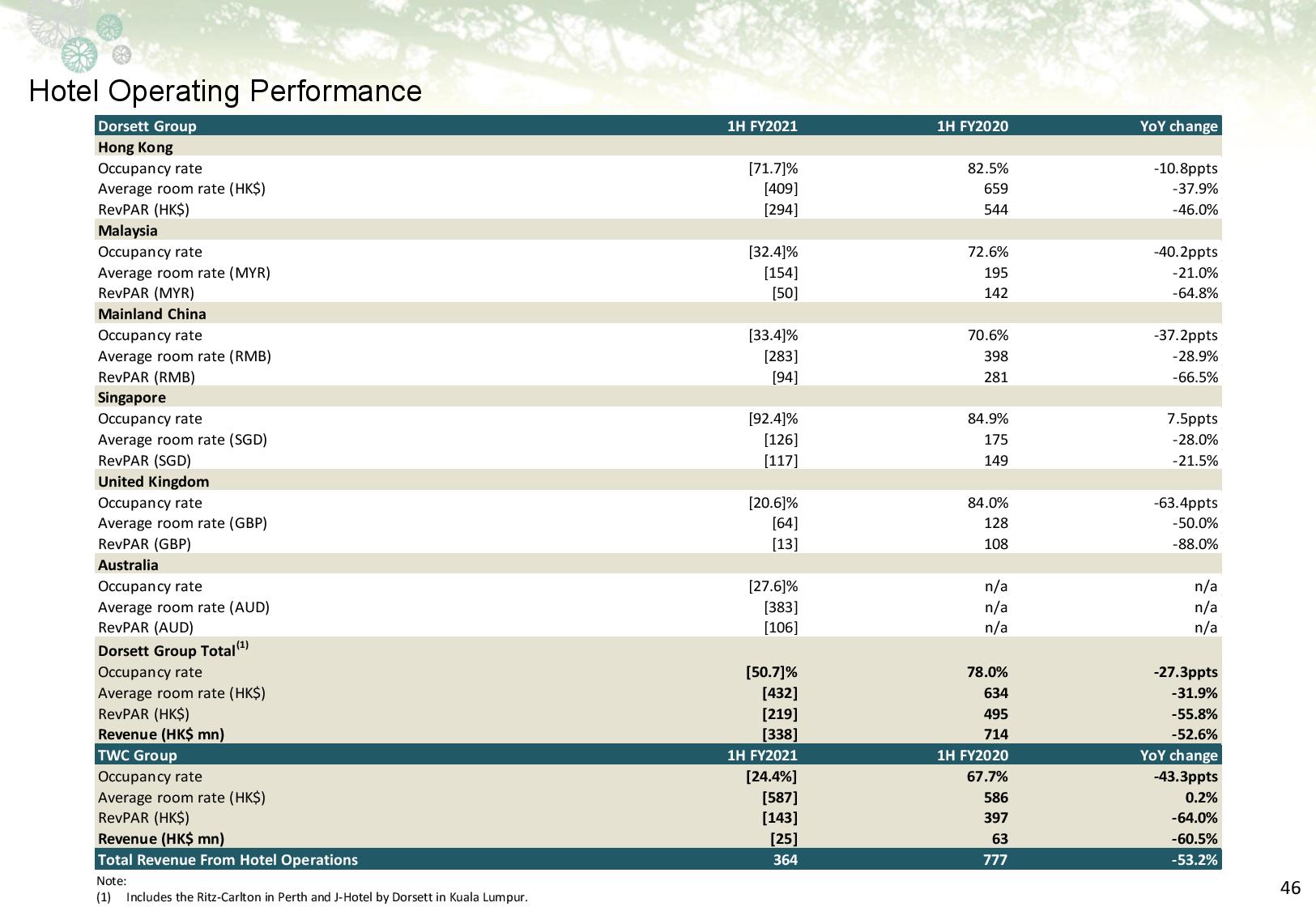Image resolution: width=1316 pixels, height=911 pixels.
Task: Click the Average room rate (SGD) label
Action: tap(182, 440)
